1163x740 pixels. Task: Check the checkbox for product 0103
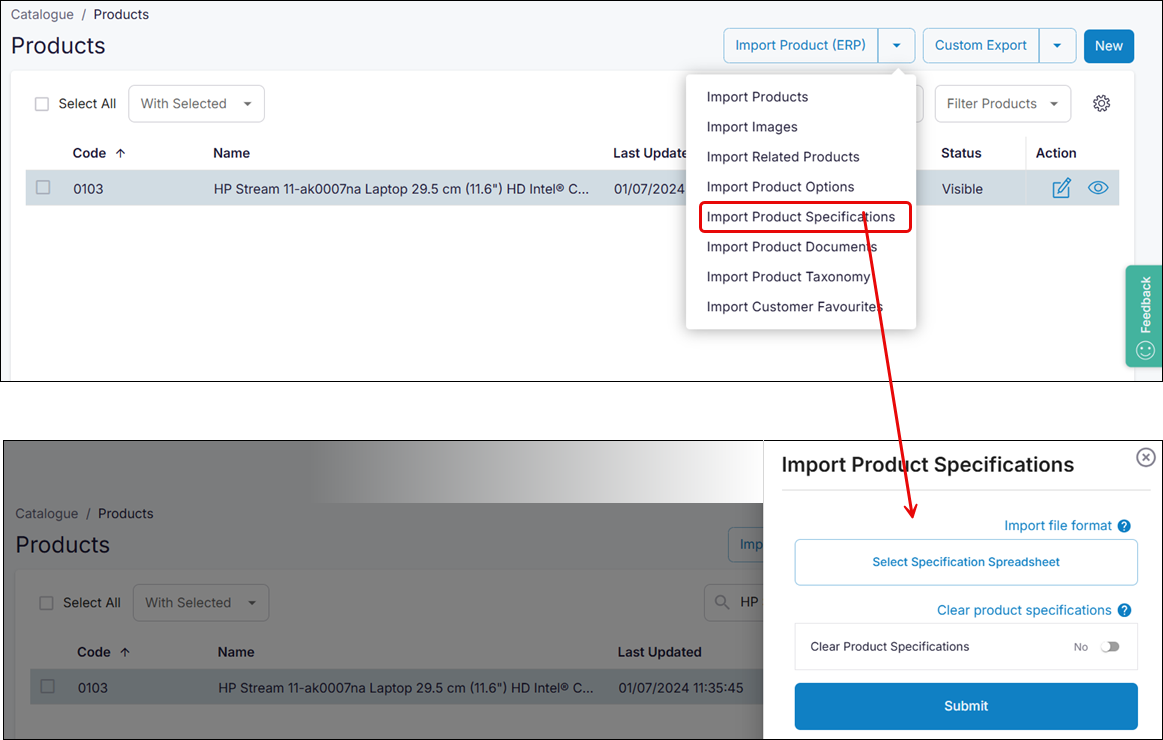tap(43, 188)
